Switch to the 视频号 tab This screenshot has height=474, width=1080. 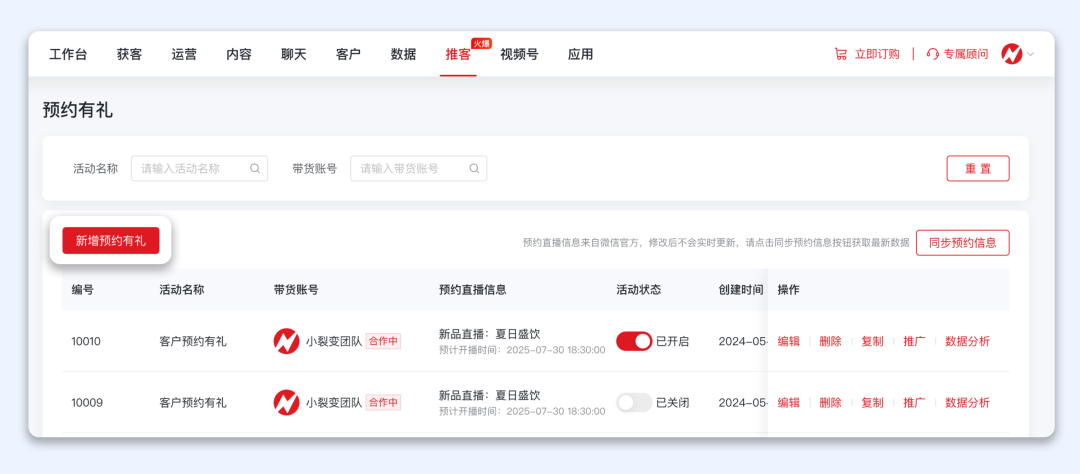coord(519,55)
